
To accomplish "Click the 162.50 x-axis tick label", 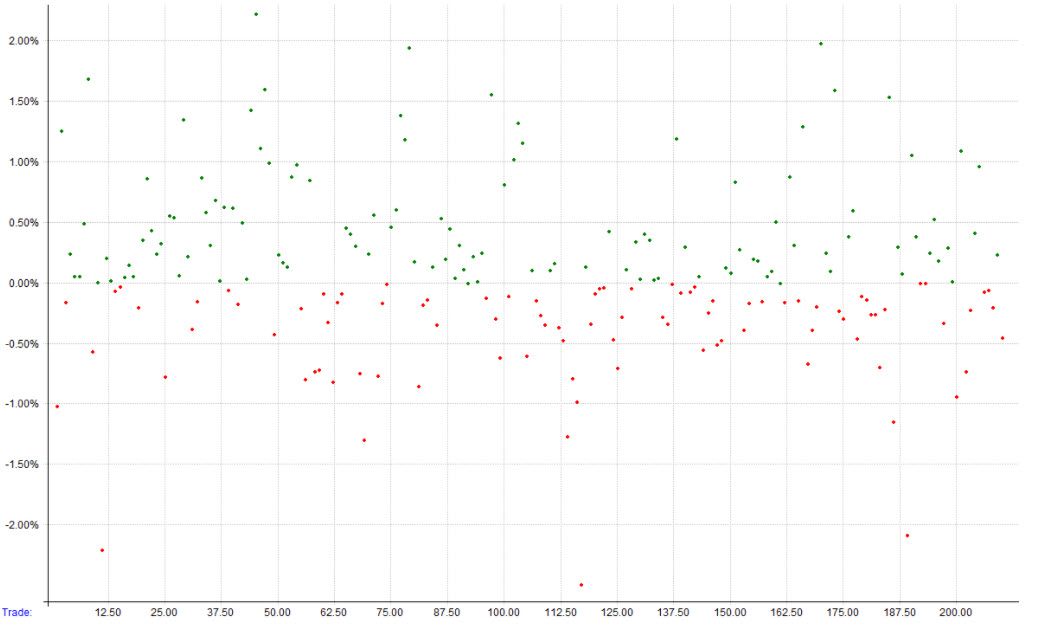I will (787, 612).
